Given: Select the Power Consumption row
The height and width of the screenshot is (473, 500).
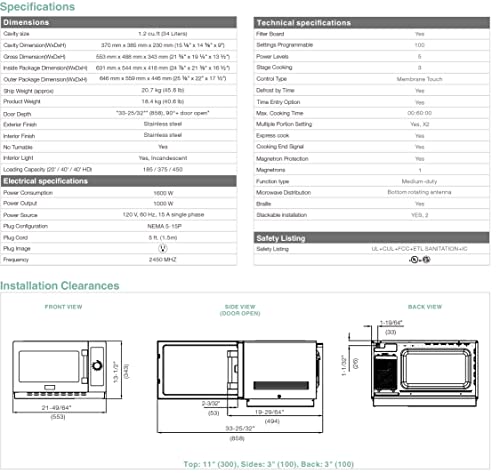Looking at the screenshot, I should point(119,193).
